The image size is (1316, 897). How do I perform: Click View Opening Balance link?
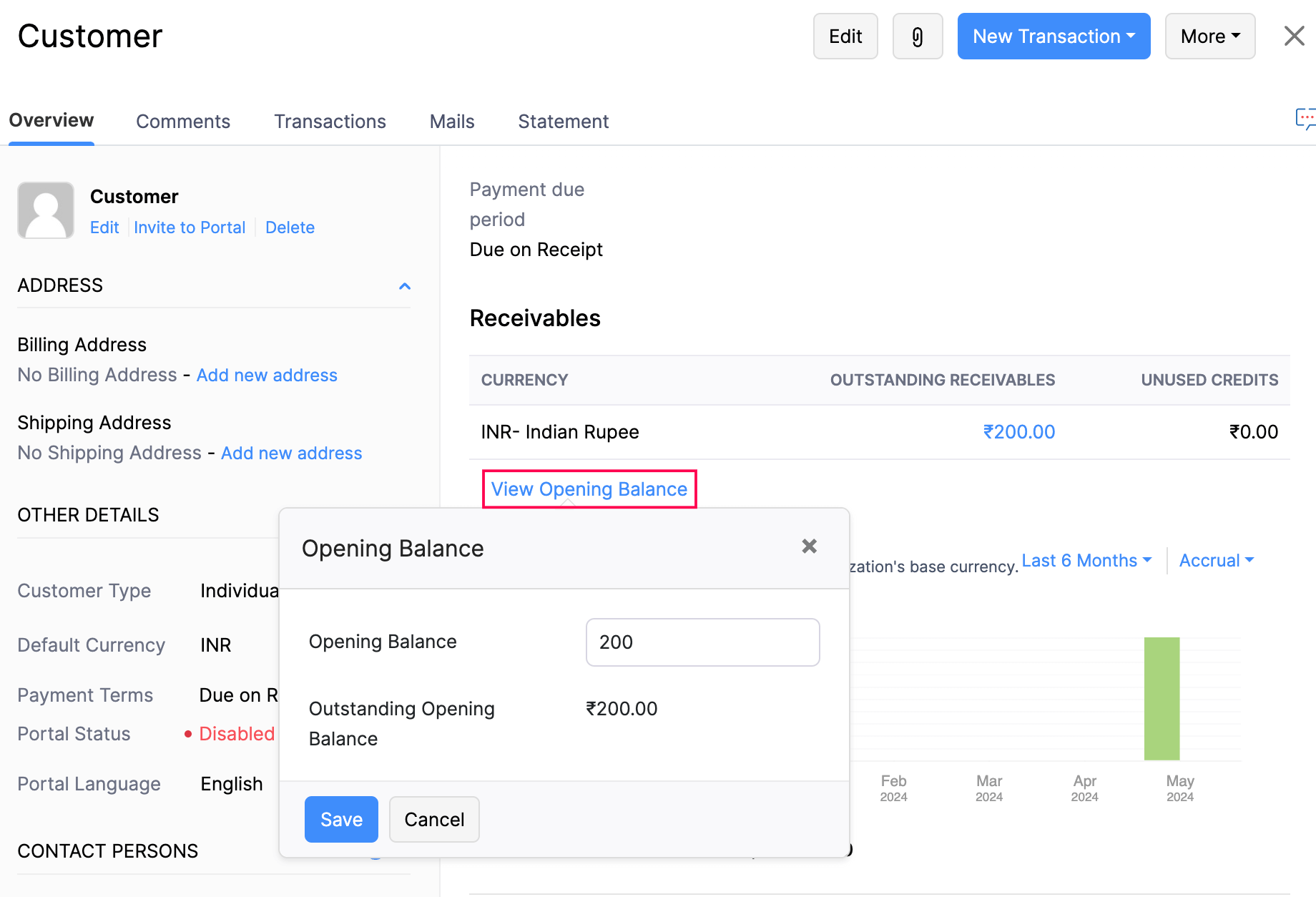coord(589,489)
